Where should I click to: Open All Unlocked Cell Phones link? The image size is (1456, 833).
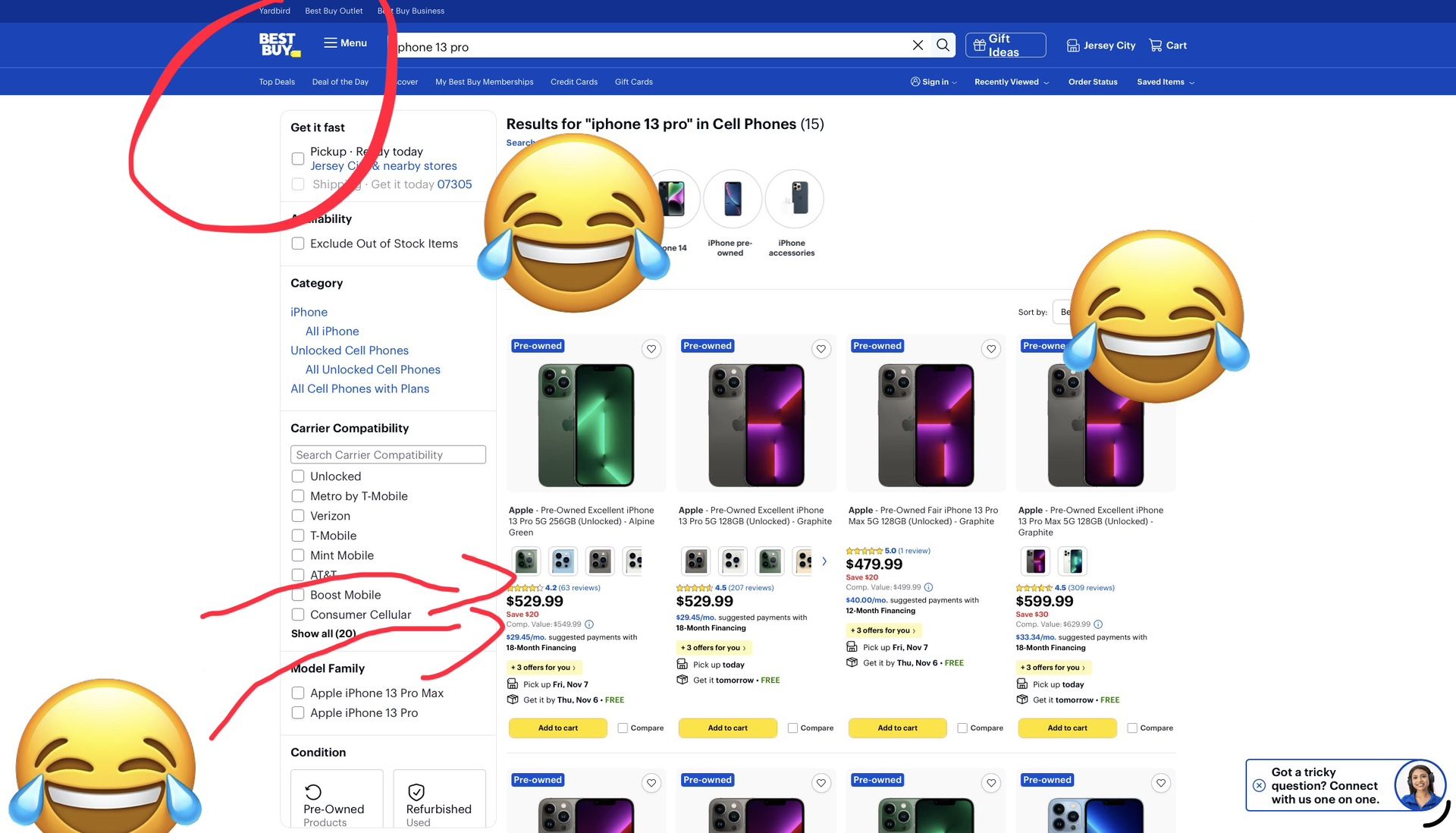click(372, 369)
